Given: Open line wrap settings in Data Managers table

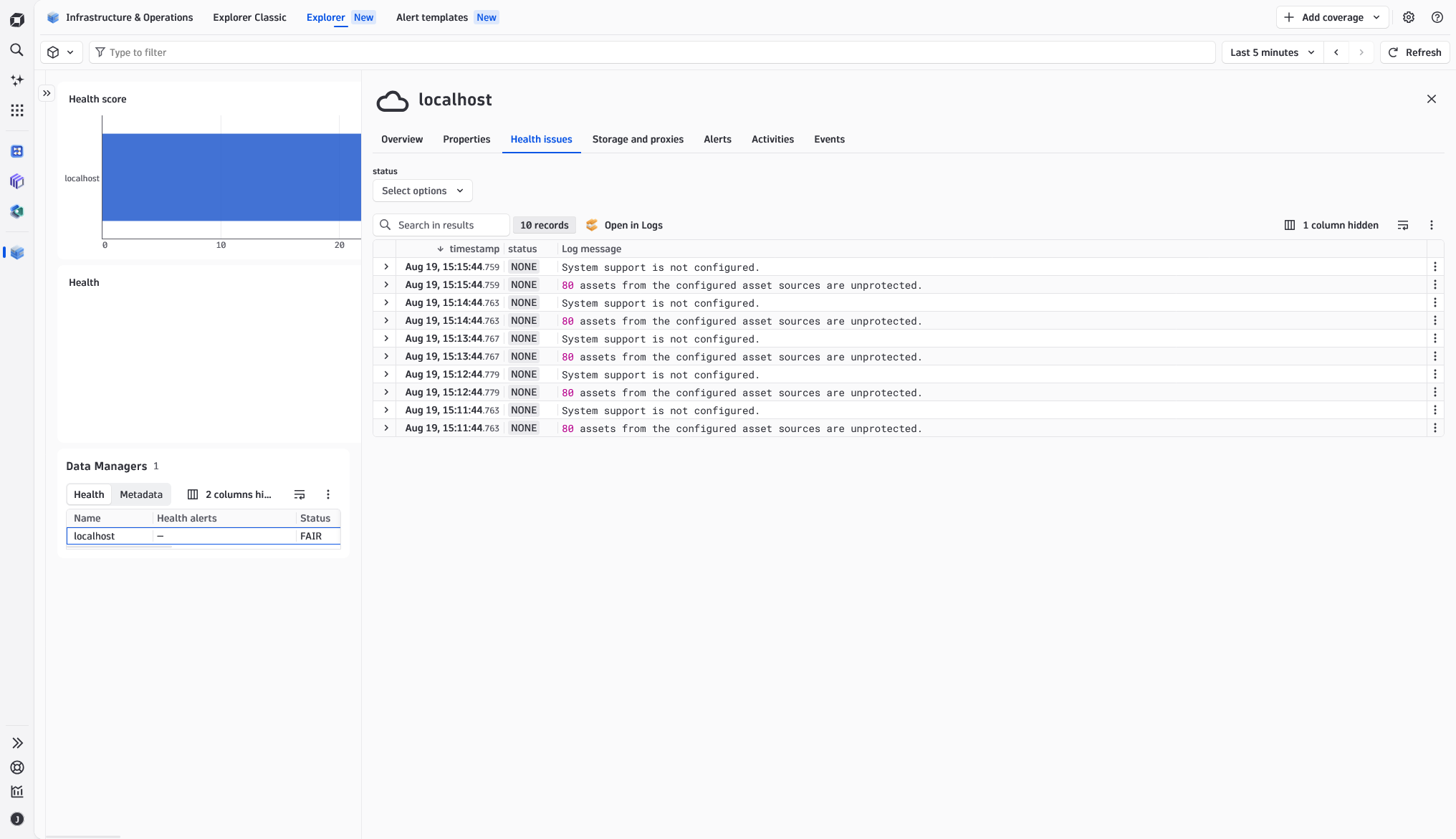Looking at the screenshot, I should tap(300, 494).
